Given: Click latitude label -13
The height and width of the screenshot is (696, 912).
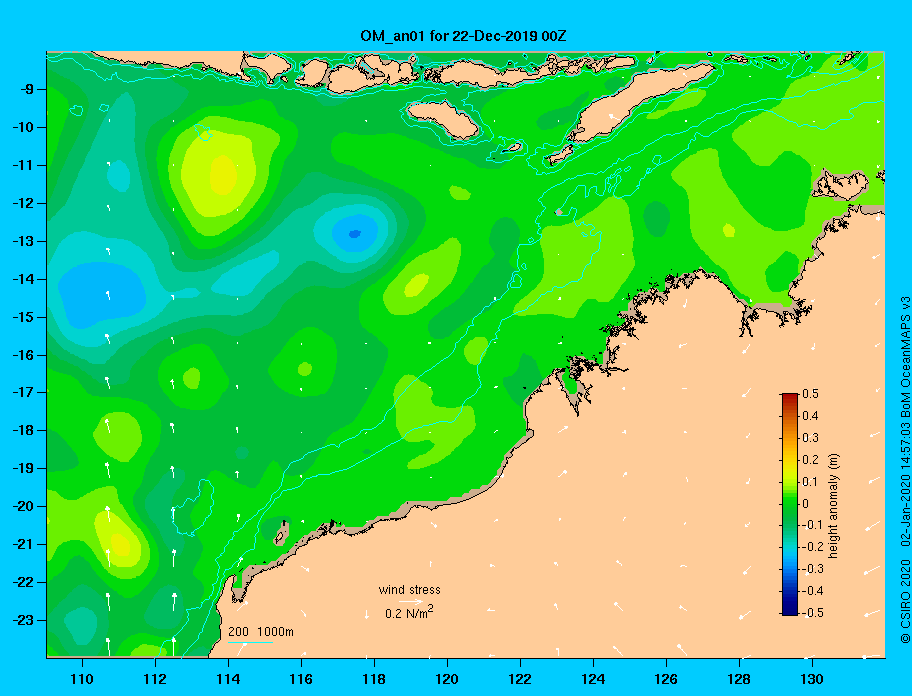Looking at the screenshot, I should [x=22, y=241].
